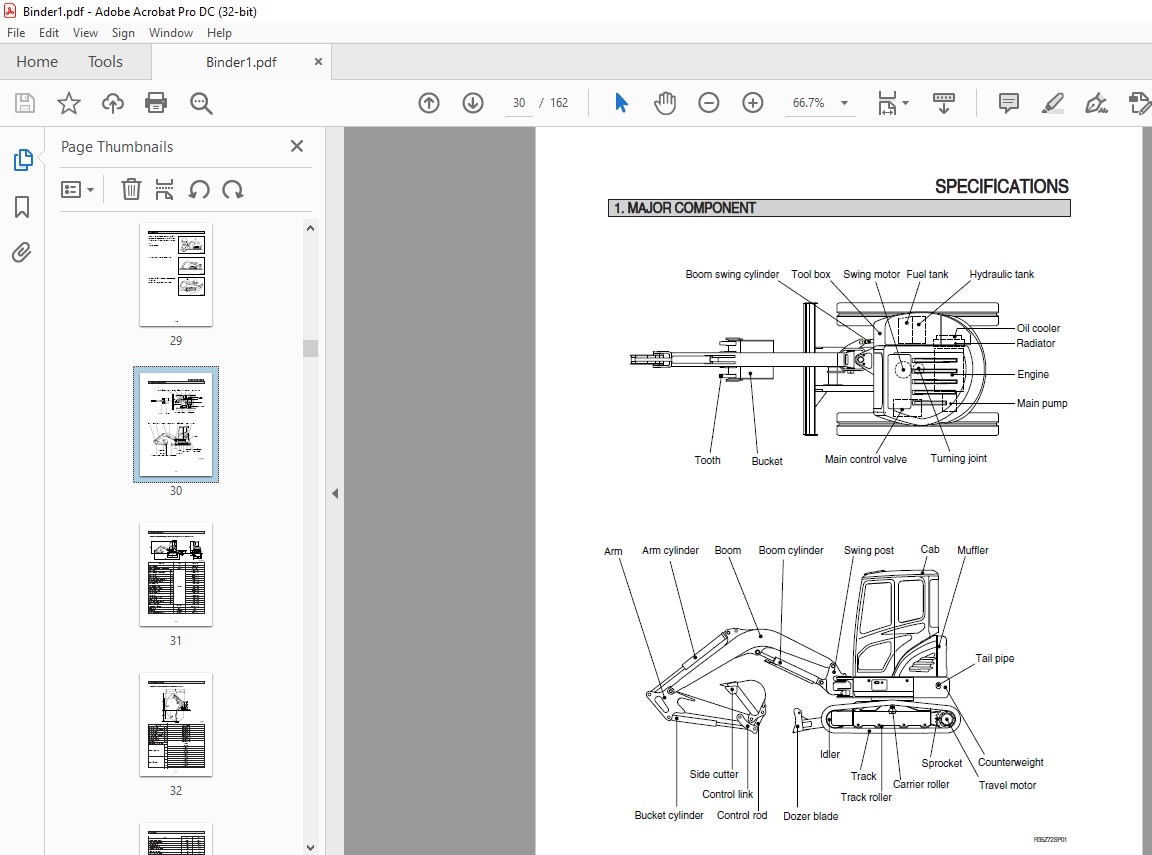Click the current page number field
Screen dimensions: 1152x855
pyautogui.click(x=519, y=103)
